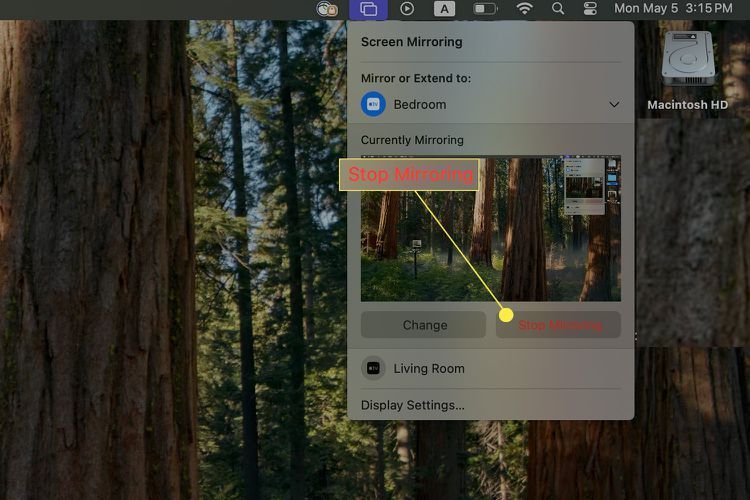
Task: Select Living Room display
Action: coord(429,368)
